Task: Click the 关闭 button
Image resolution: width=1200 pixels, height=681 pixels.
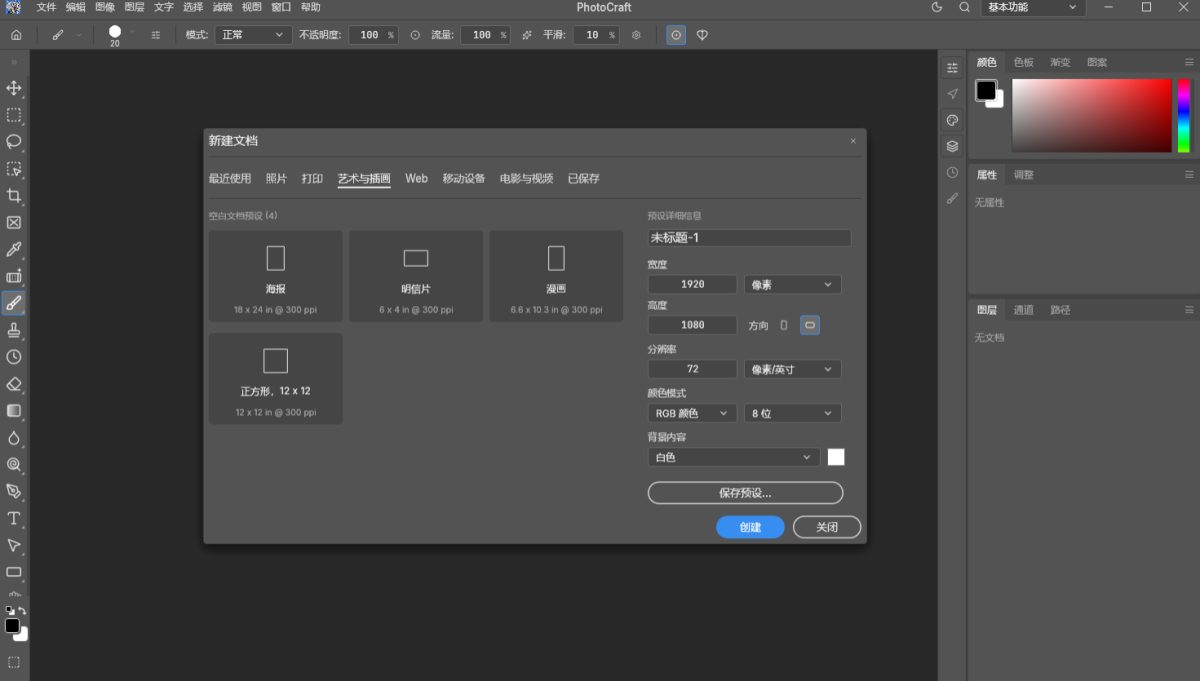Action: pyautogui.click(x=827, y=527)
